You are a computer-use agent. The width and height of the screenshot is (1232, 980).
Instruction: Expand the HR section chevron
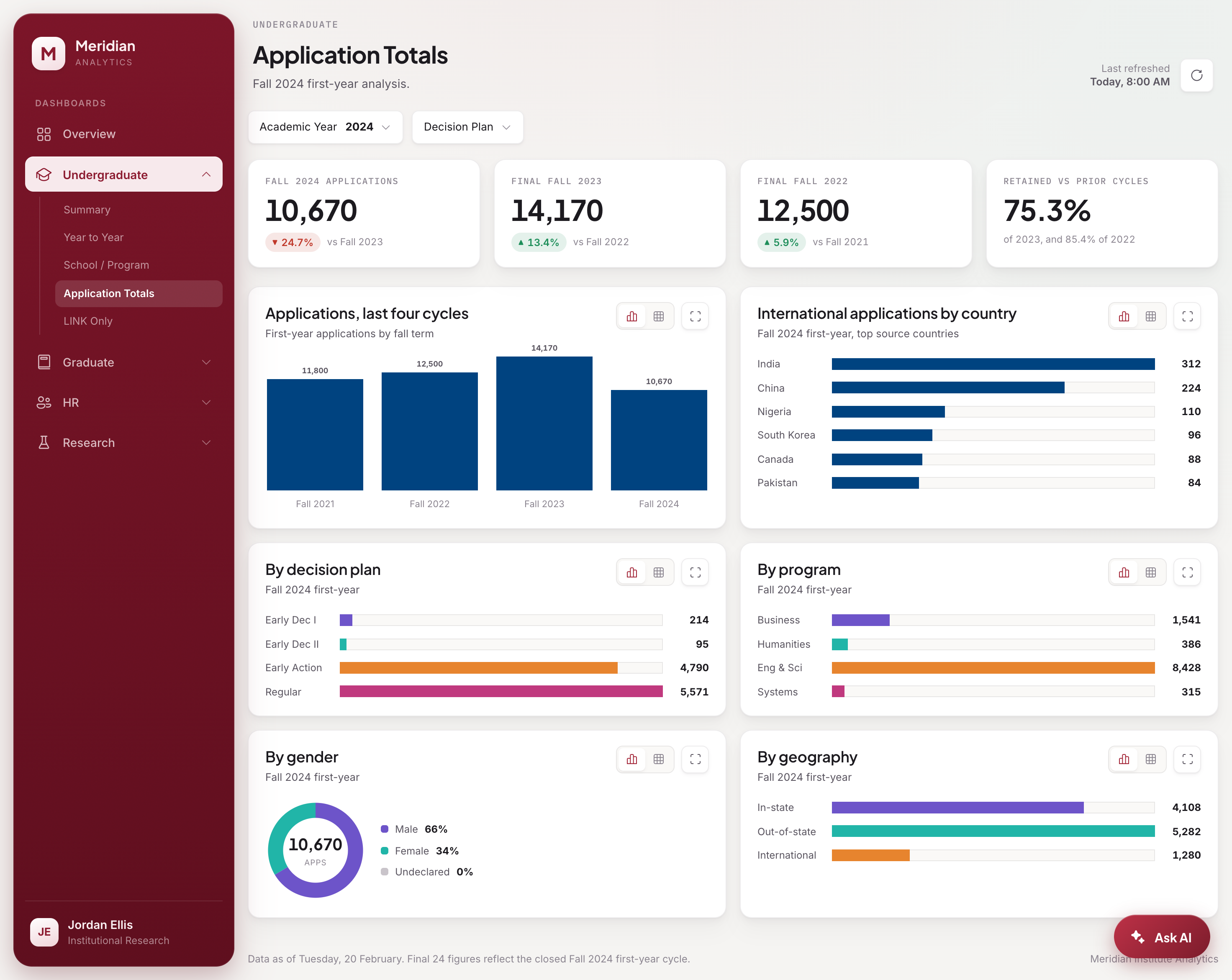click(x=206, y=403)
